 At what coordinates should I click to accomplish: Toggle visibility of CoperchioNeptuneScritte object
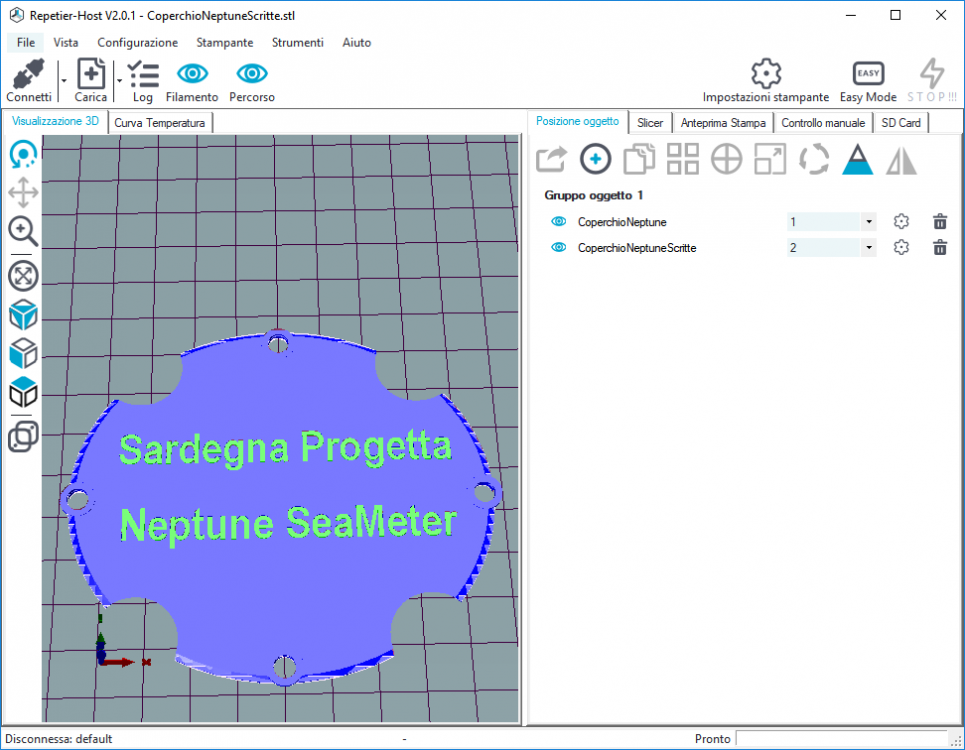click(559, 248)
